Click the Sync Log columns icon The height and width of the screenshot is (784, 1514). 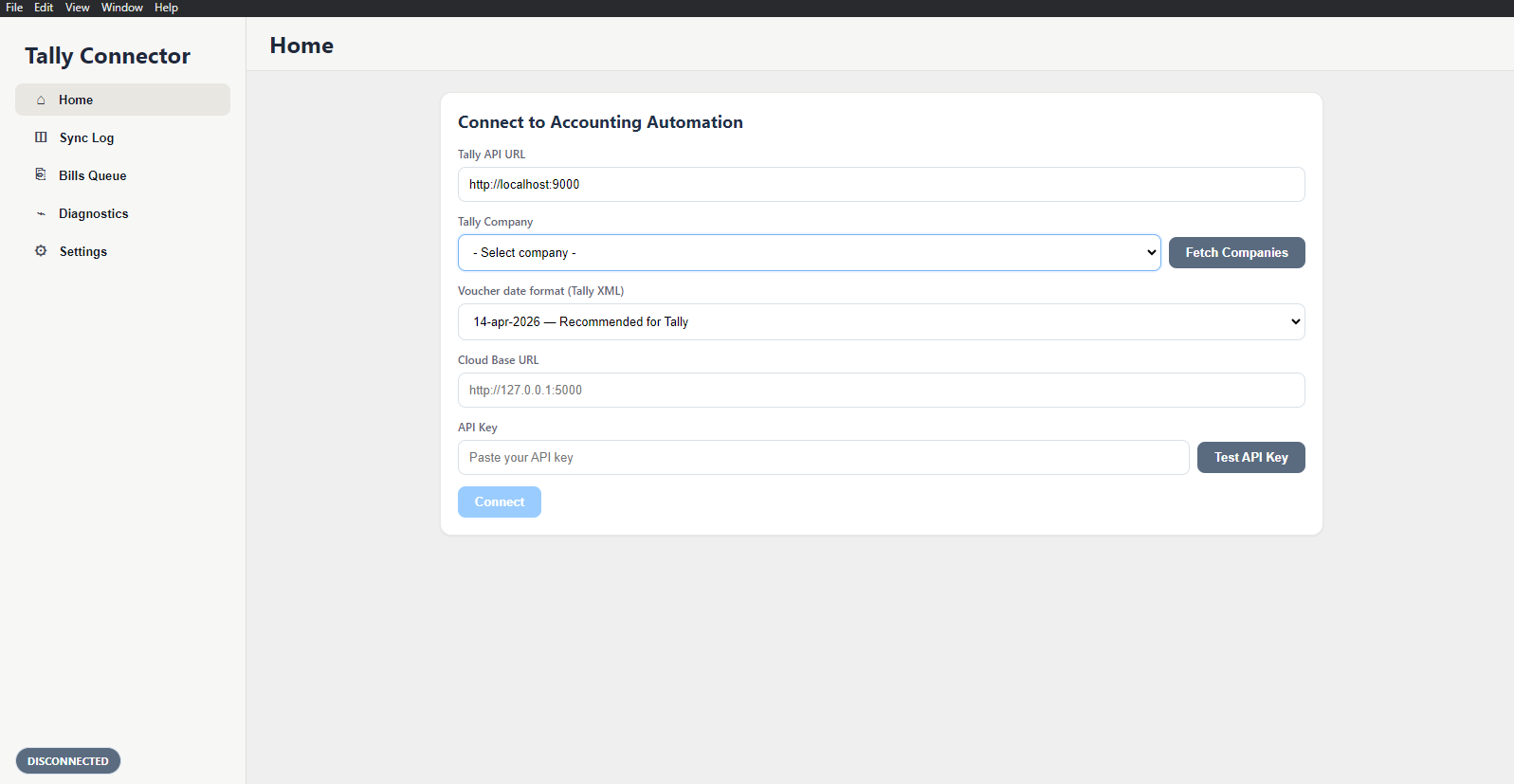pyautogui.click(x=41, y=137)
